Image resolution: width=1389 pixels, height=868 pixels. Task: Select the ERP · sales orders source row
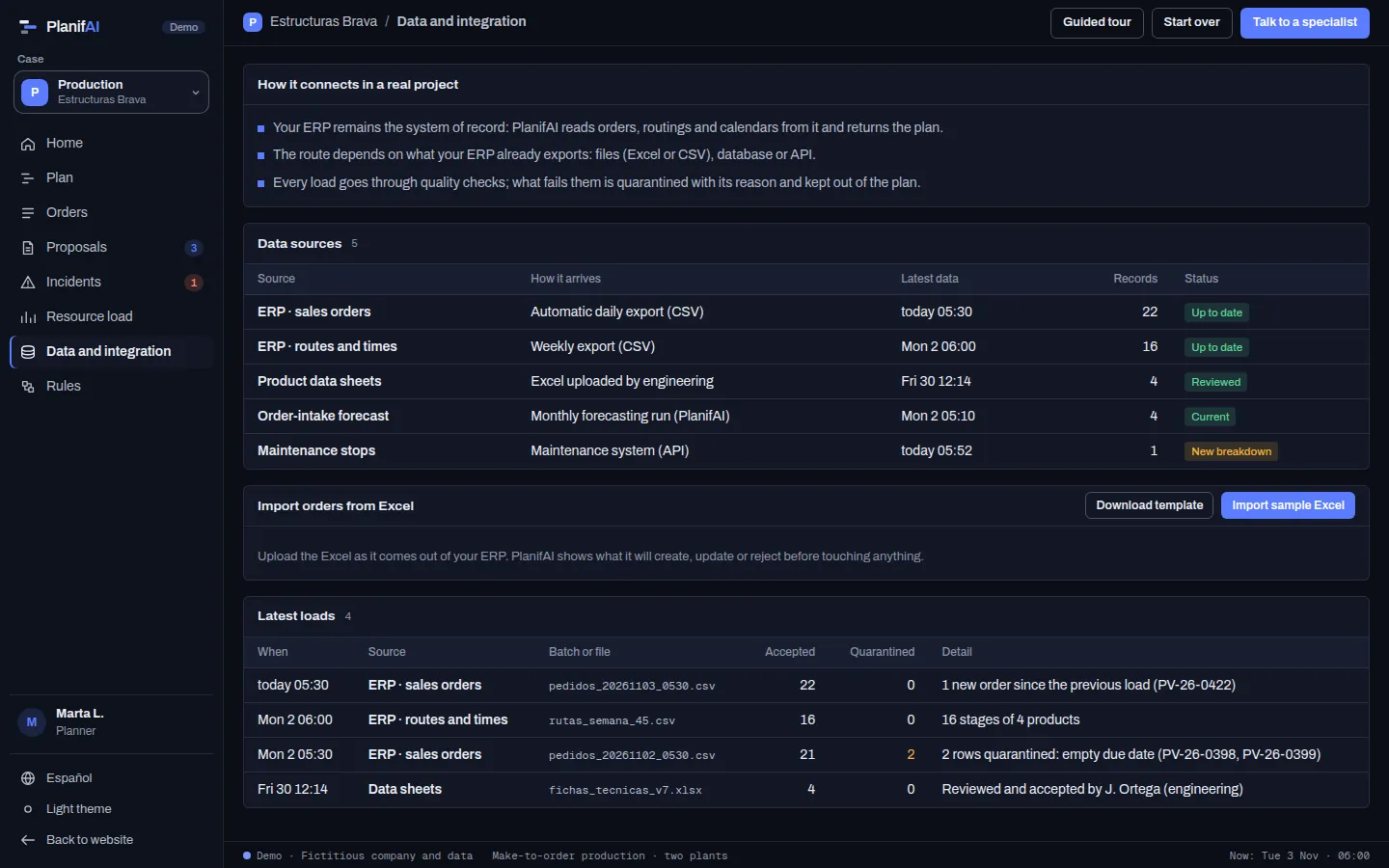[x=805, y=312]
